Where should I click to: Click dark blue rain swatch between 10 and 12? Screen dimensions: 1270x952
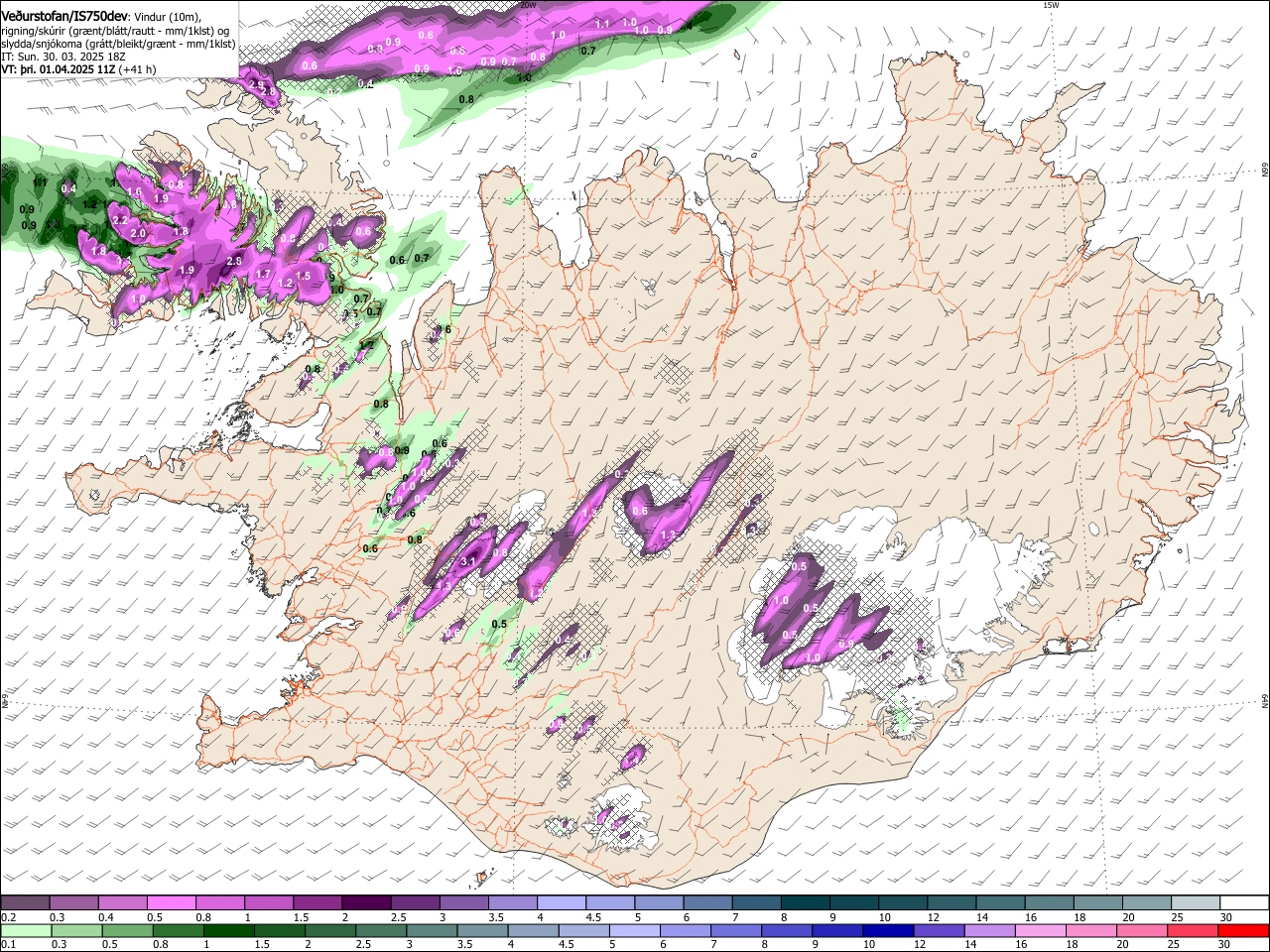pyautogui.click(x=889, y=930)
